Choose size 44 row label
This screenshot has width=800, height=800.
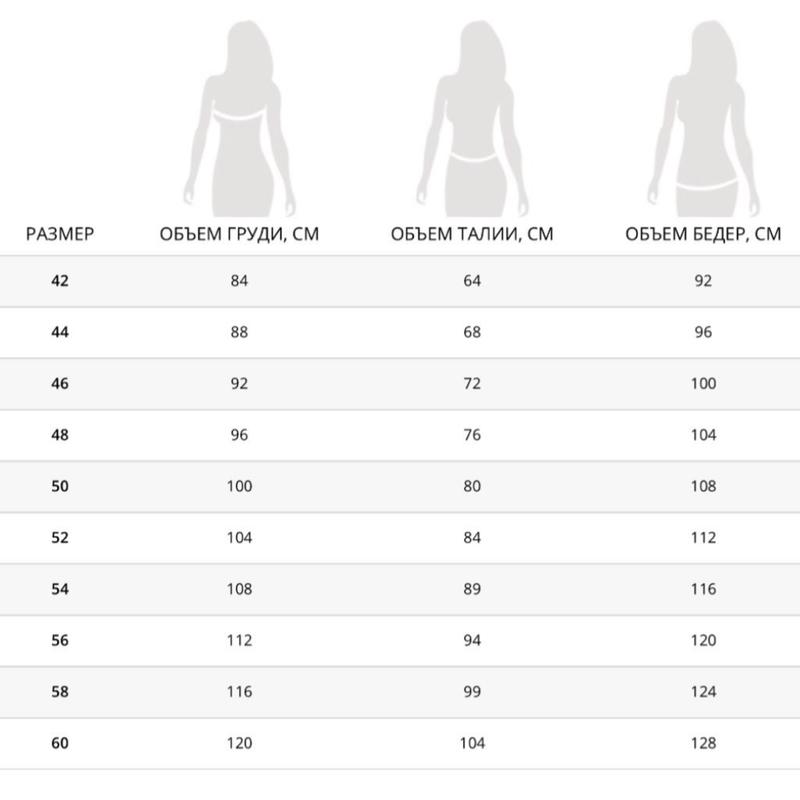(x=60, y=332)
